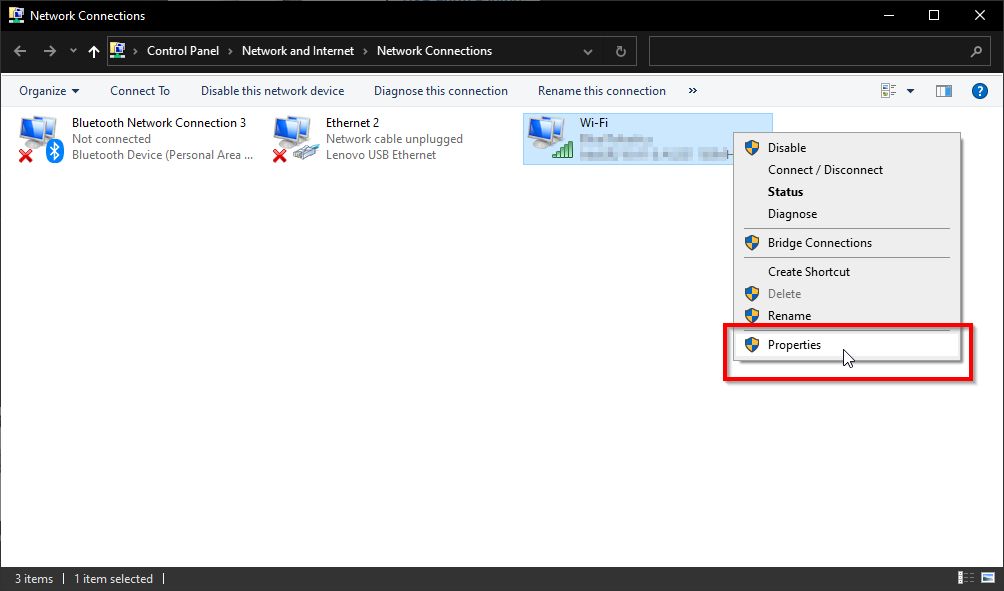Open the Network and Internet breadcrumb
Screen dimensions: 1004x591
297,51
